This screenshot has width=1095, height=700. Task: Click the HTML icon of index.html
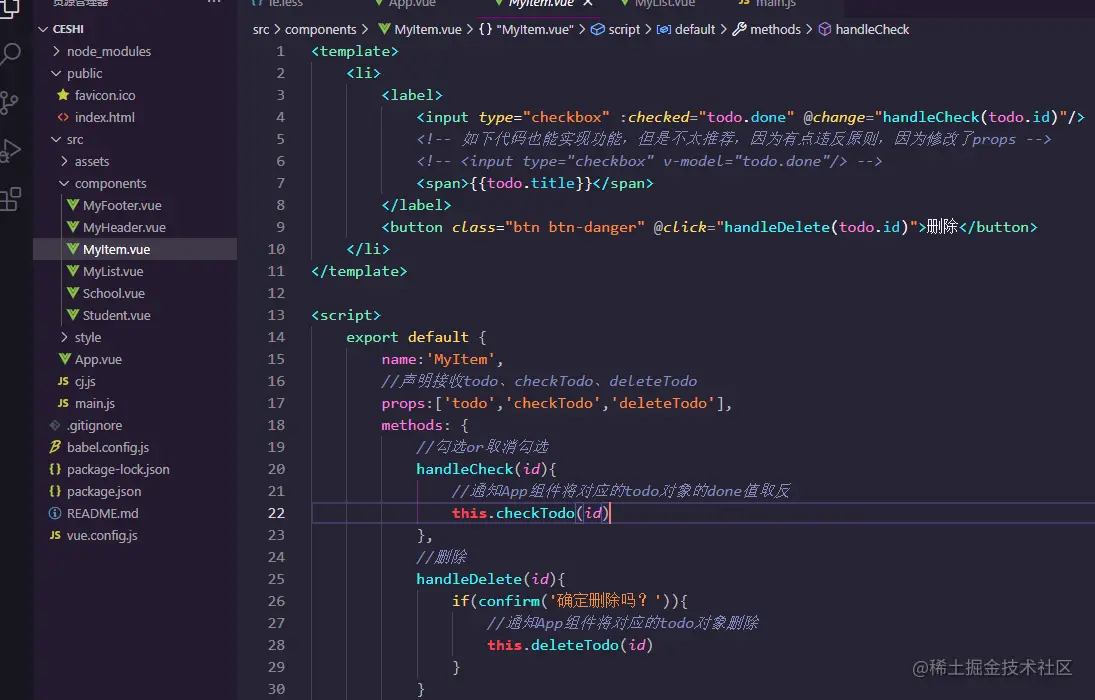pyautogui.click(x=64, y=117)
